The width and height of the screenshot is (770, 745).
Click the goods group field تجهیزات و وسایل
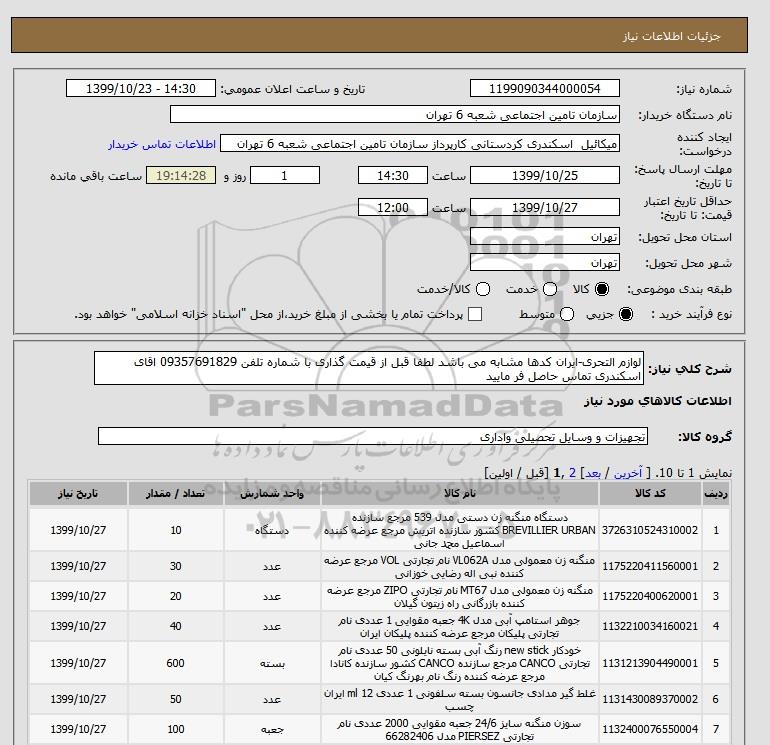(x=373, y=436)
